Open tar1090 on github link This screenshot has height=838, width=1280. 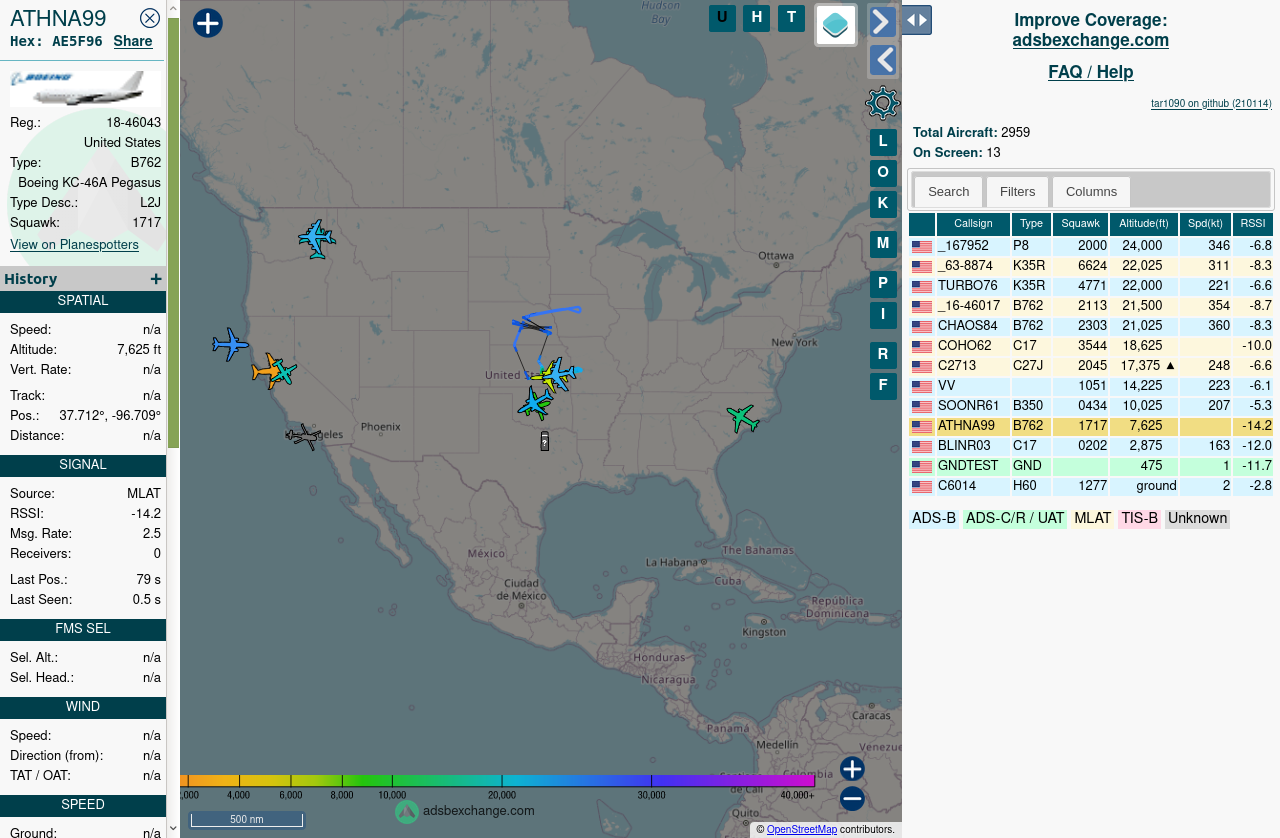1211,103
